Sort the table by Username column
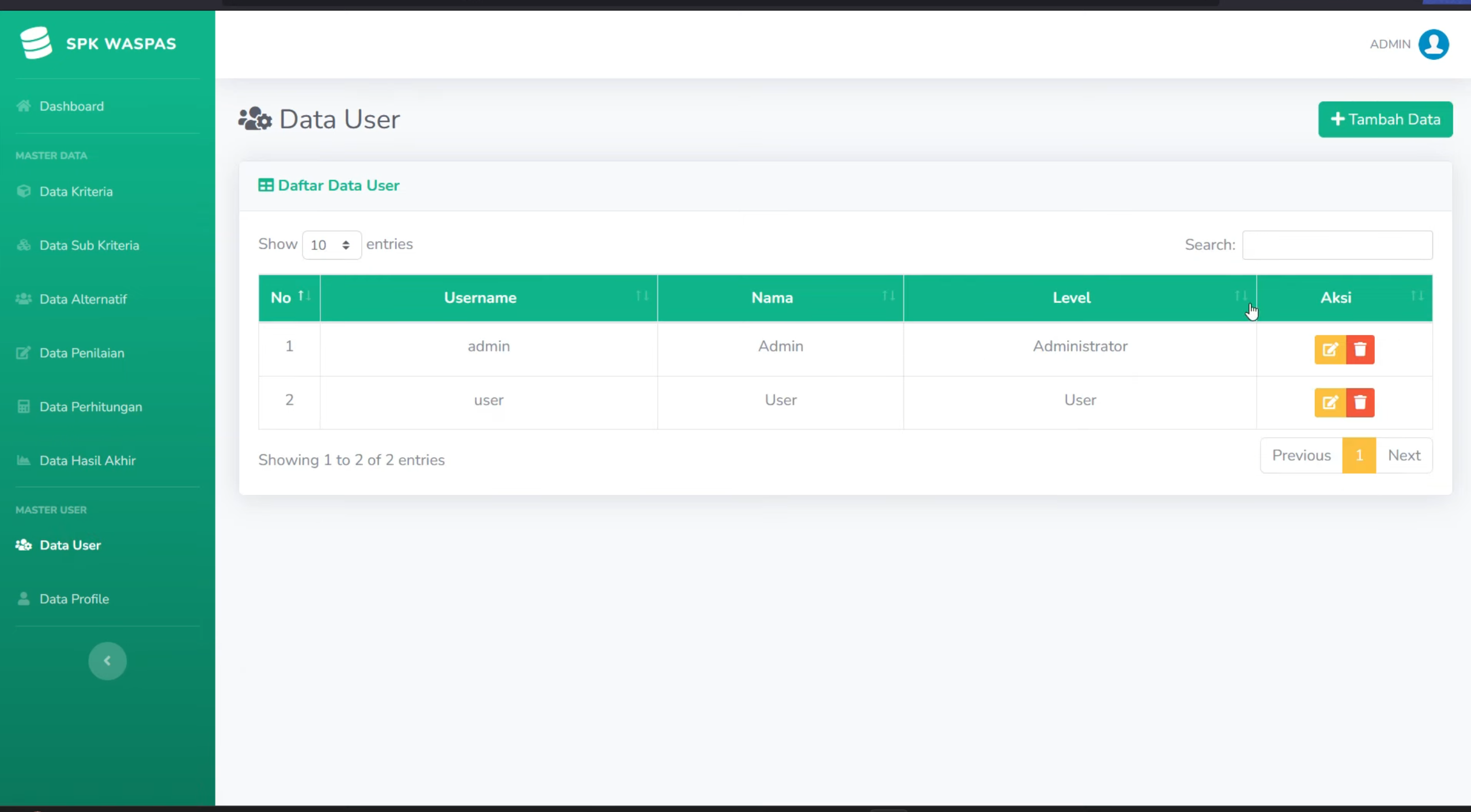Screen dimensions: 1471x812 click(x=489, y=298)
